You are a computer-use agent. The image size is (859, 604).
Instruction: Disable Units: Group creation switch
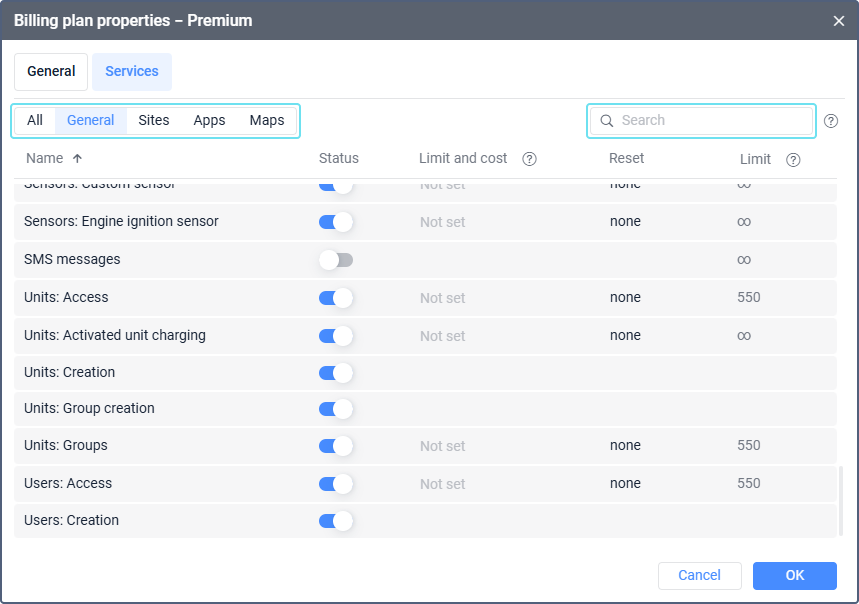pyautogui.click(x=336, y=409)
